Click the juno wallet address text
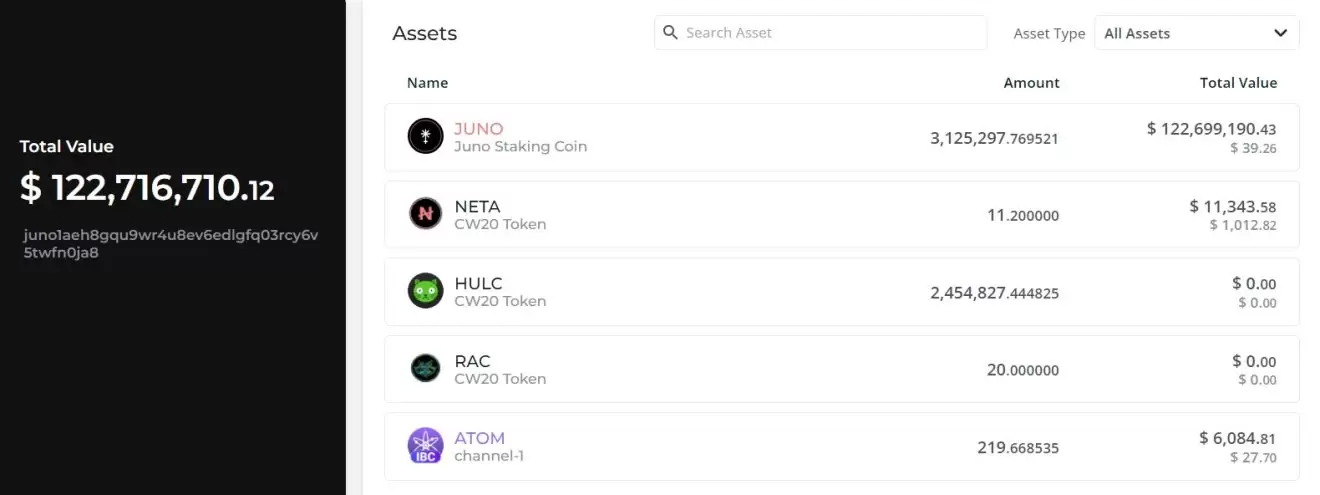 coord(170,244)
